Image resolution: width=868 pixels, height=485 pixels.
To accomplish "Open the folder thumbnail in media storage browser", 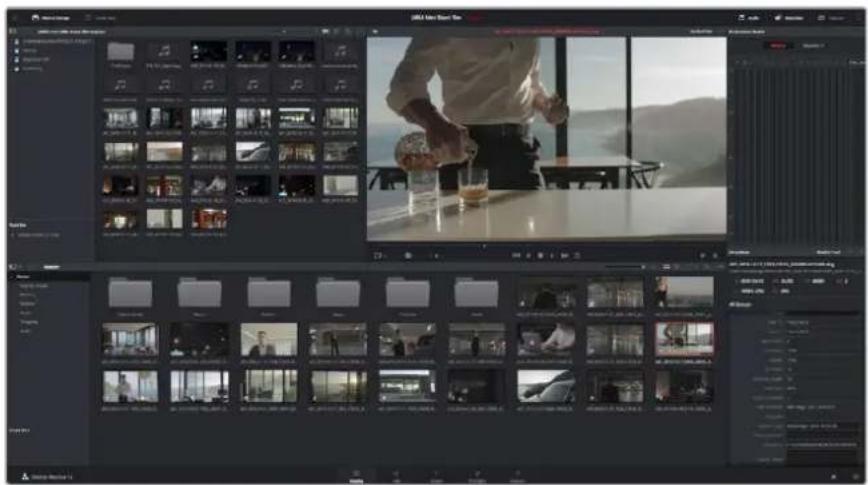I will tap(121, 53).
